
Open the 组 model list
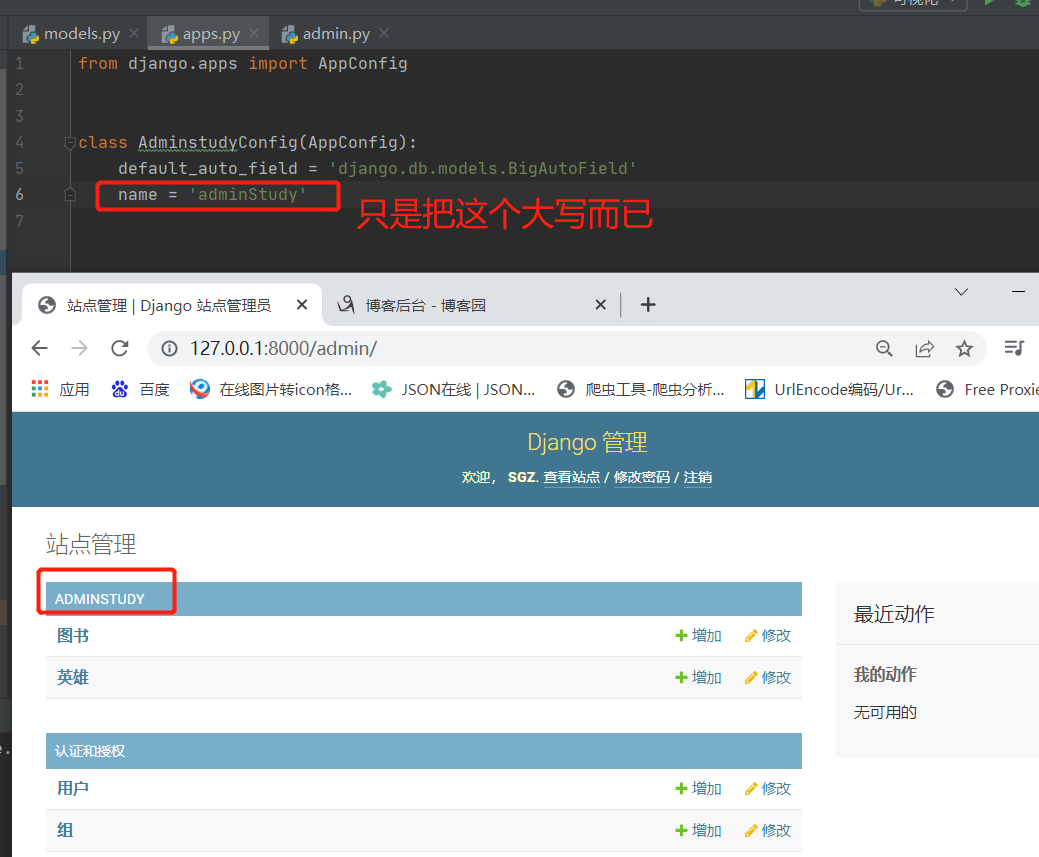point(65,830)
